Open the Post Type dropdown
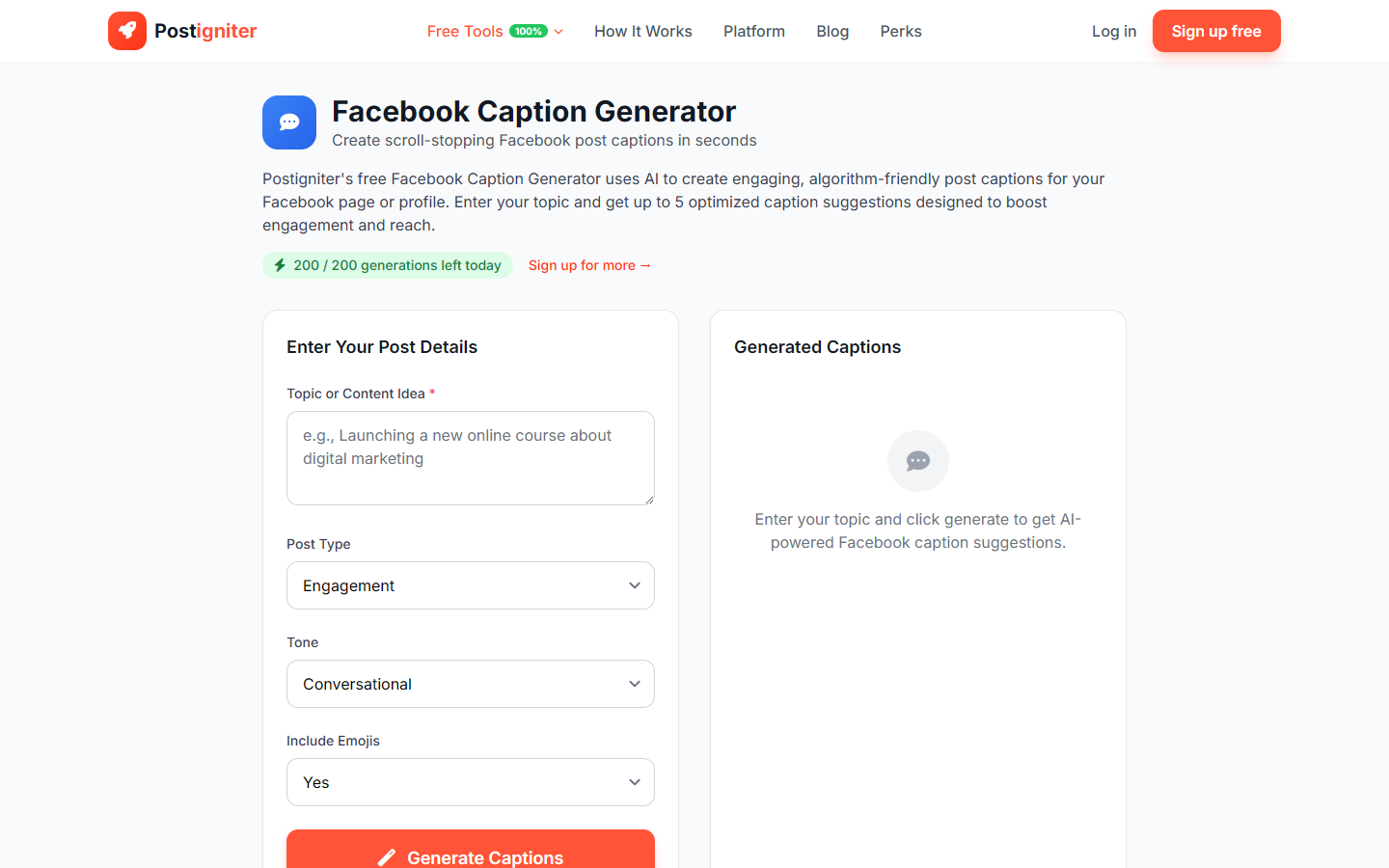The width and height of the screenshot is (1389, 868). (x=470, y=585)
